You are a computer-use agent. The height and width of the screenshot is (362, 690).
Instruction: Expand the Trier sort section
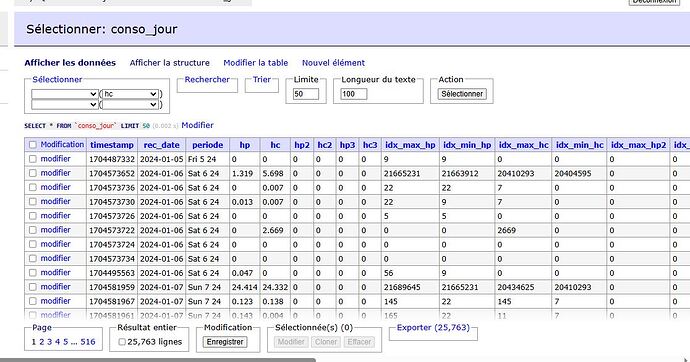point(261,80)
